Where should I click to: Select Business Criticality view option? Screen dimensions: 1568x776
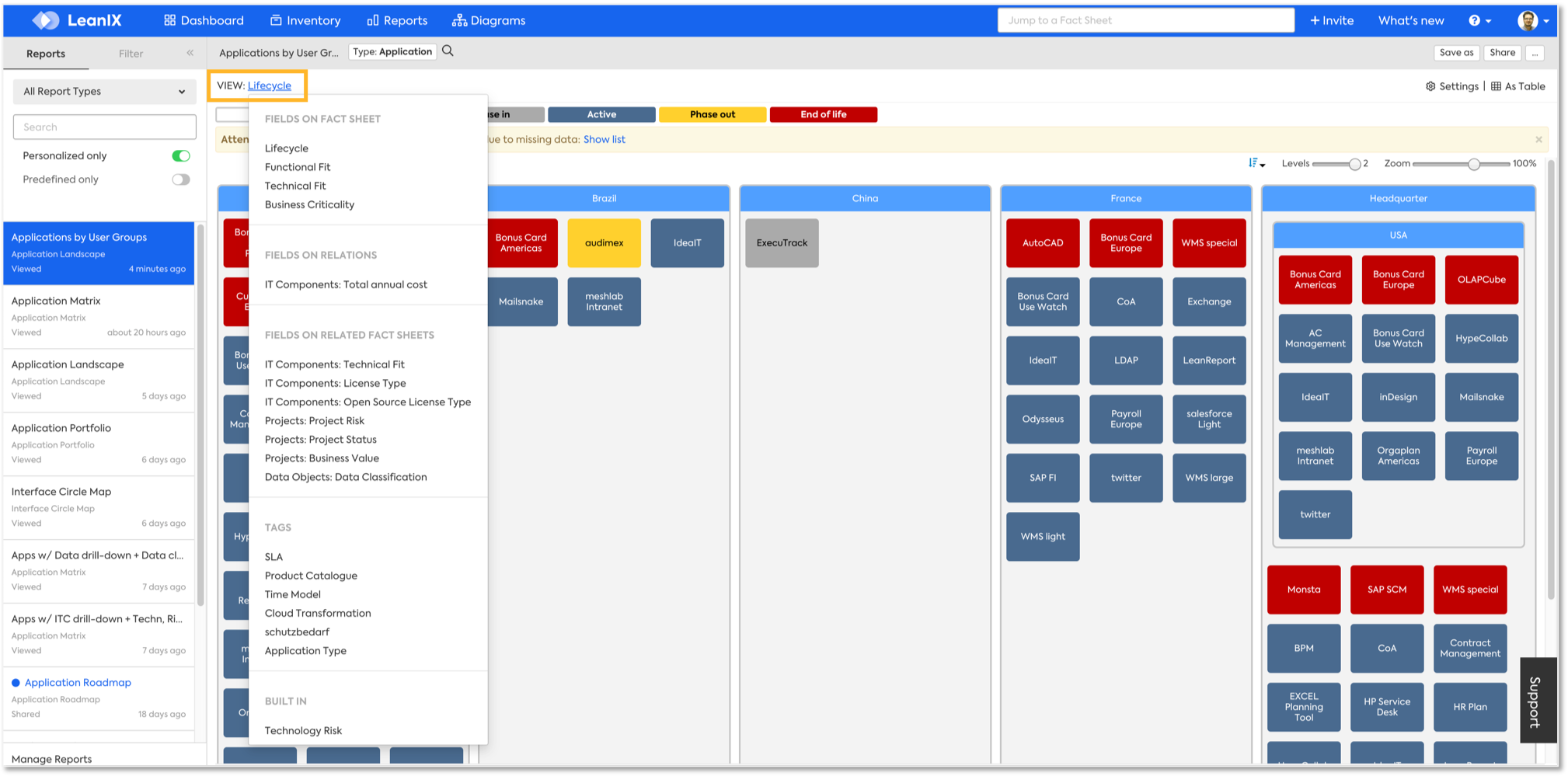click(x=309, y=204)
